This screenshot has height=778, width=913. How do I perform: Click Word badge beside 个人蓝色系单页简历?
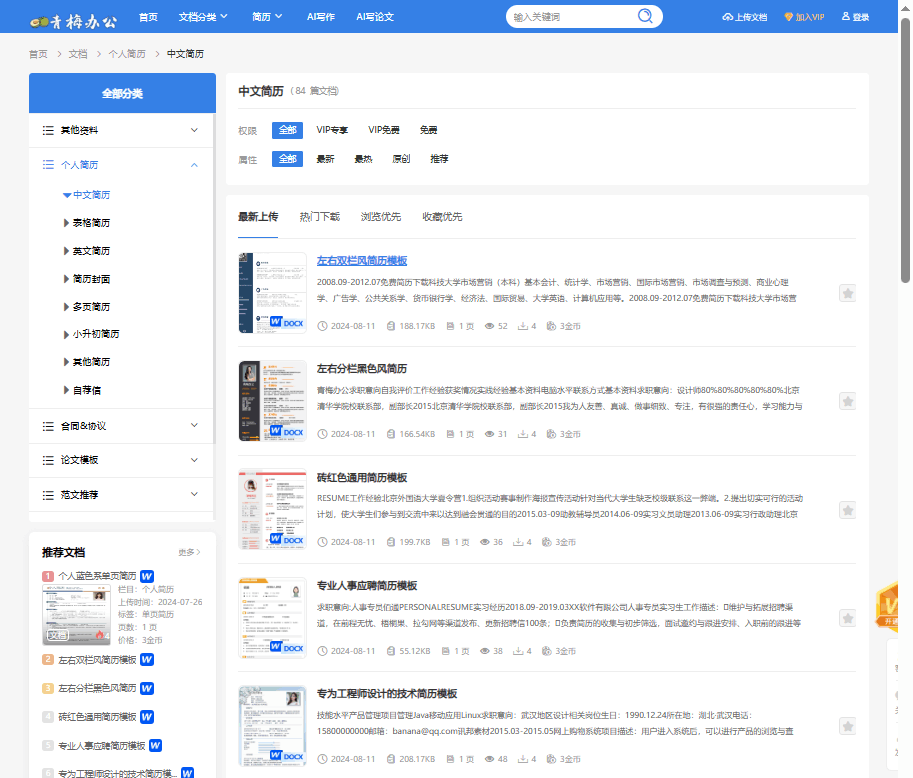pos(147,576)
